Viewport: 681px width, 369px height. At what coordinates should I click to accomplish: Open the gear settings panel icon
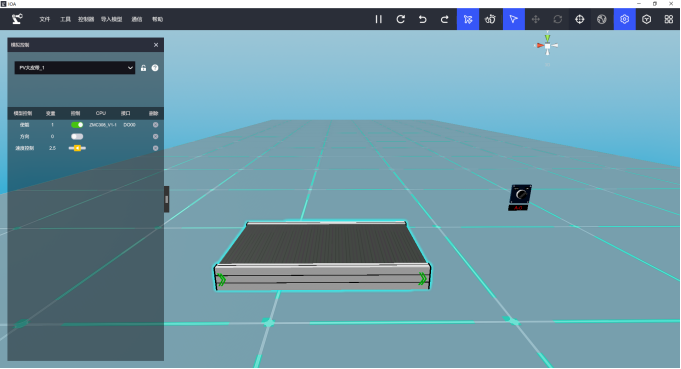(625, 19)
